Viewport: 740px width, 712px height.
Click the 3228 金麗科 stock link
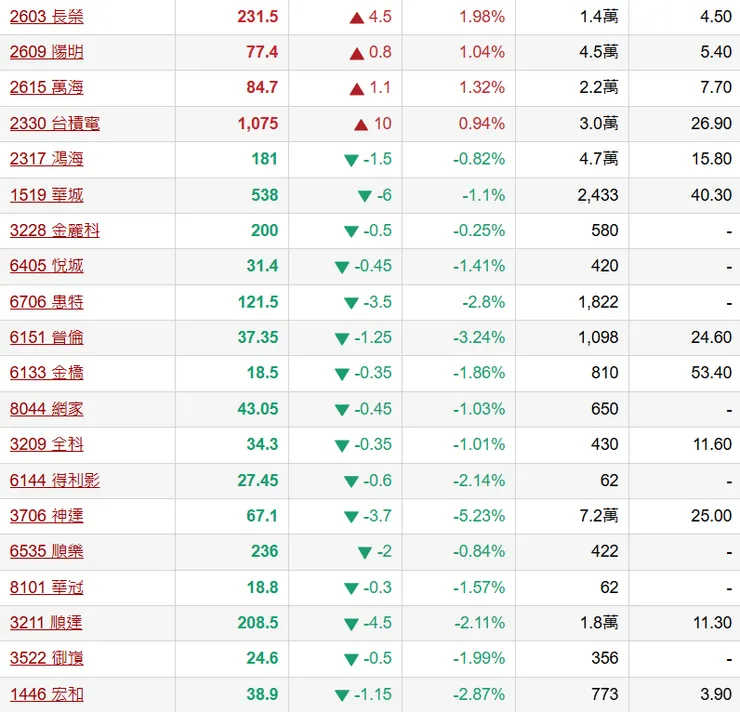pyautogui.click(x=54, y=231)
